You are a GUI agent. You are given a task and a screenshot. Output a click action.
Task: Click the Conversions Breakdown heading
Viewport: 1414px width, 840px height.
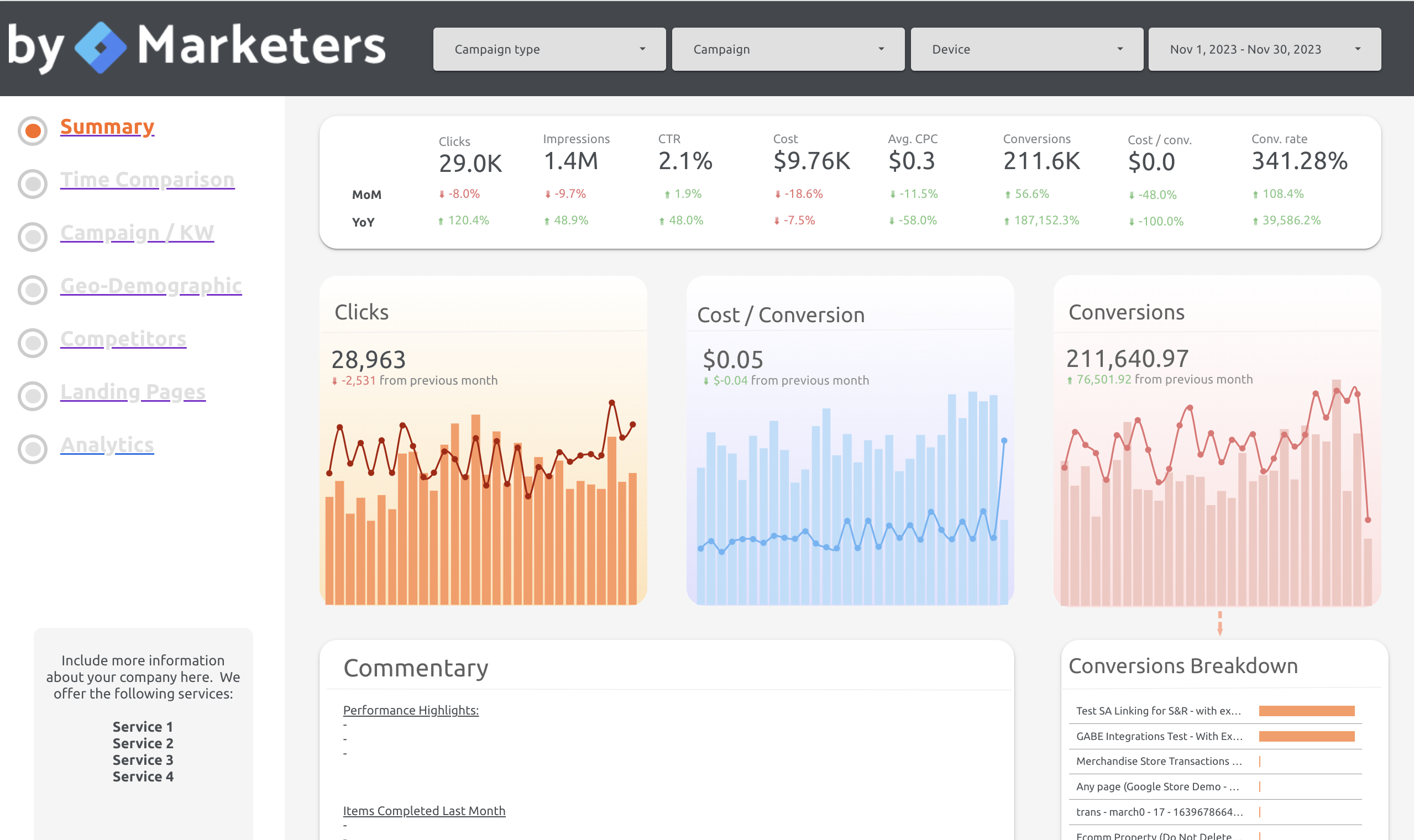(x=1183, y=666)
